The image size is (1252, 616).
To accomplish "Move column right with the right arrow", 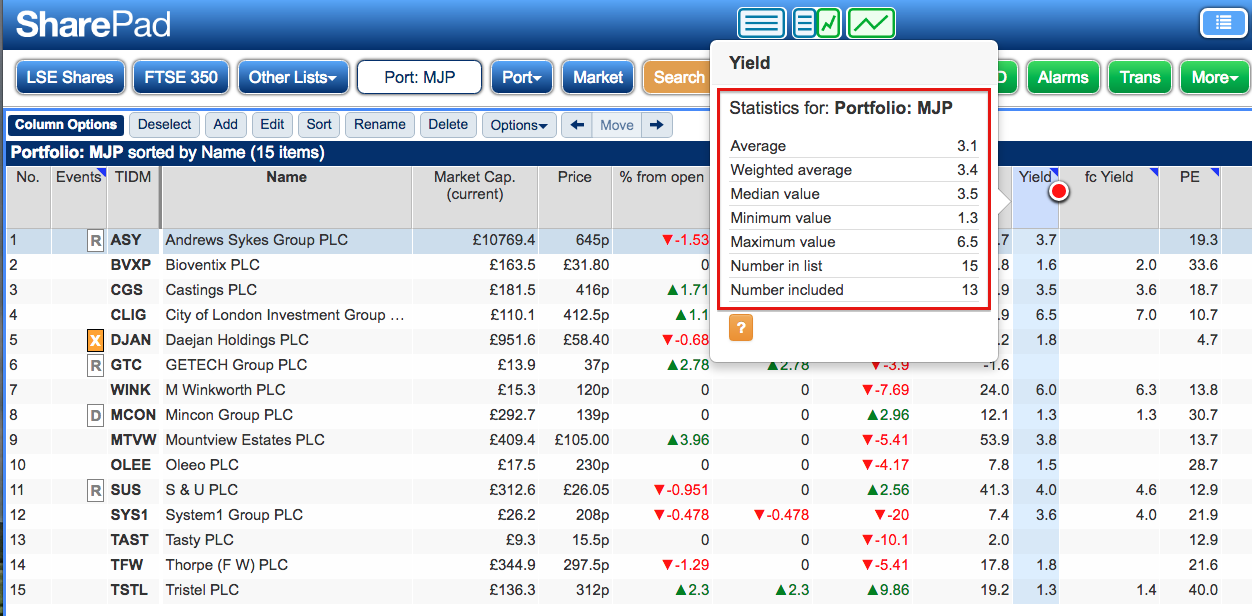I will (656, 125).
